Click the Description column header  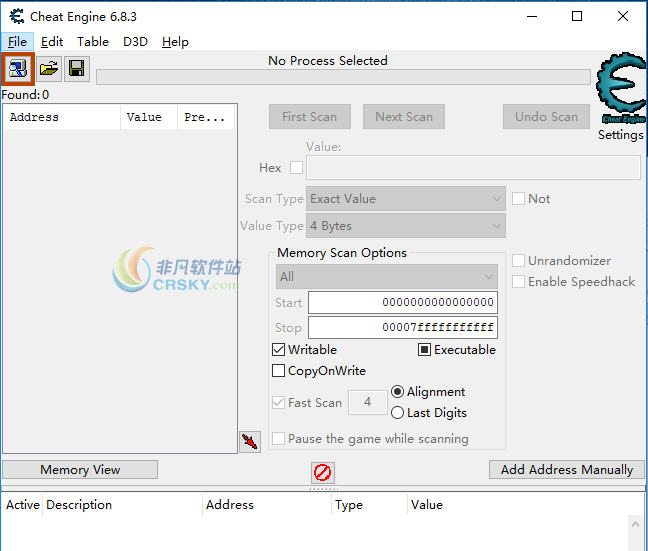[122, 505]
